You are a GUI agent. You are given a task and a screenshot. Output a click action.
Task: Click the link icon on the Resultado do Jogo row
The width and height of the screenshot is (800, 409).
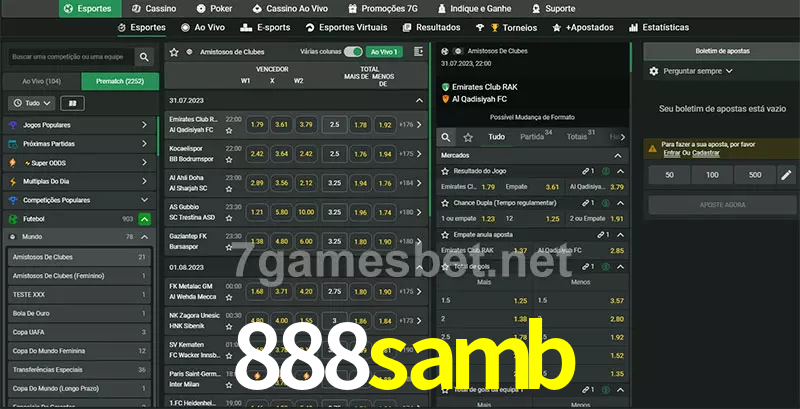coord(588,171)
